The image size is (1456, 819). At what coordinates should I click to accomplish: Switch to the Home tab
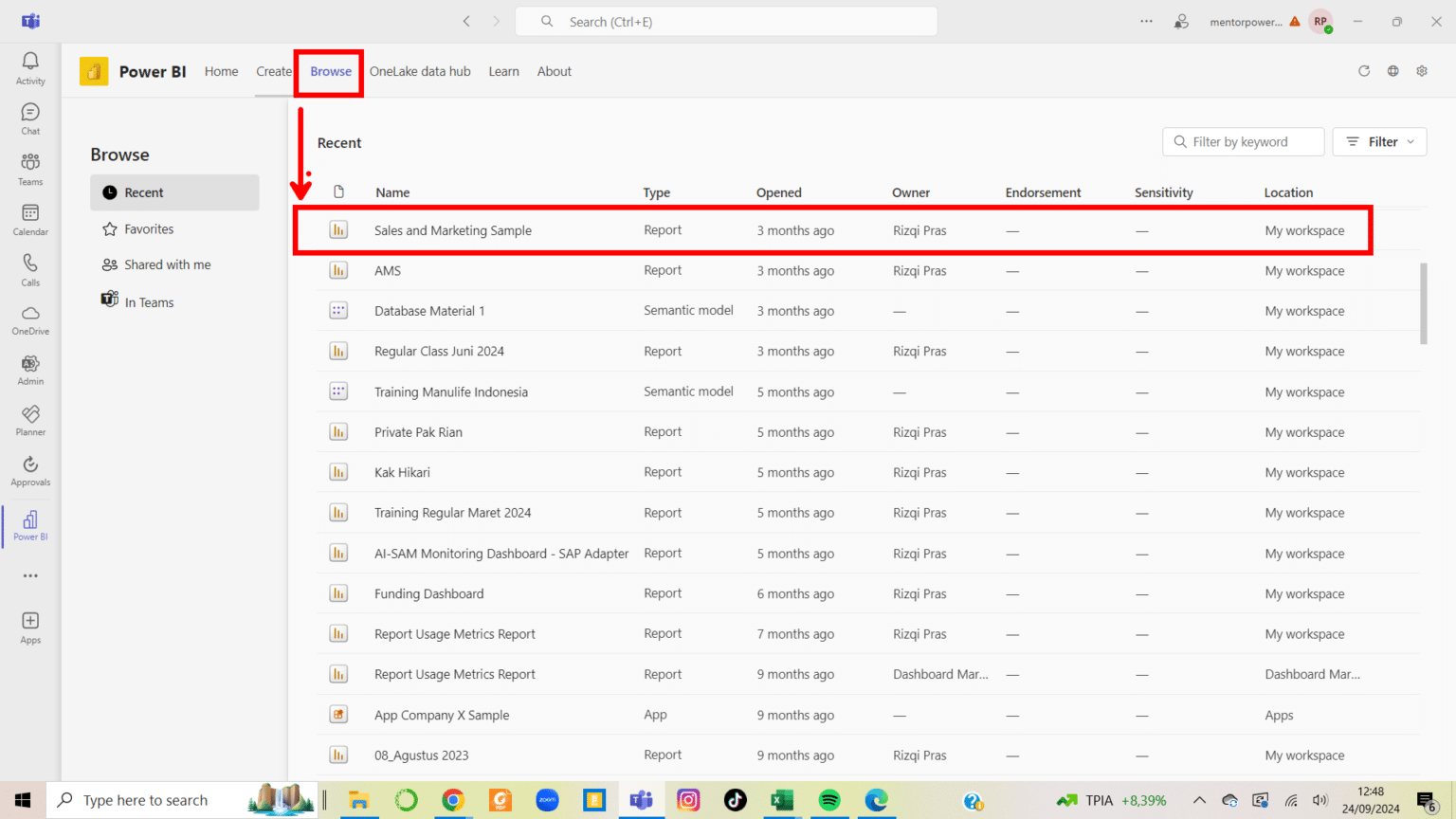click(x=221, y=71)
